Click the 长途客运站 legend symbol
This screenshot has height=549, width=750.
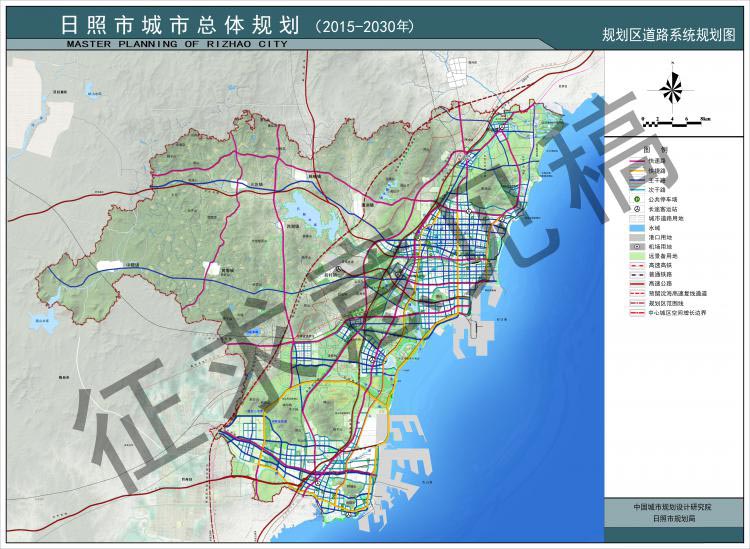[x=636, y=210]
